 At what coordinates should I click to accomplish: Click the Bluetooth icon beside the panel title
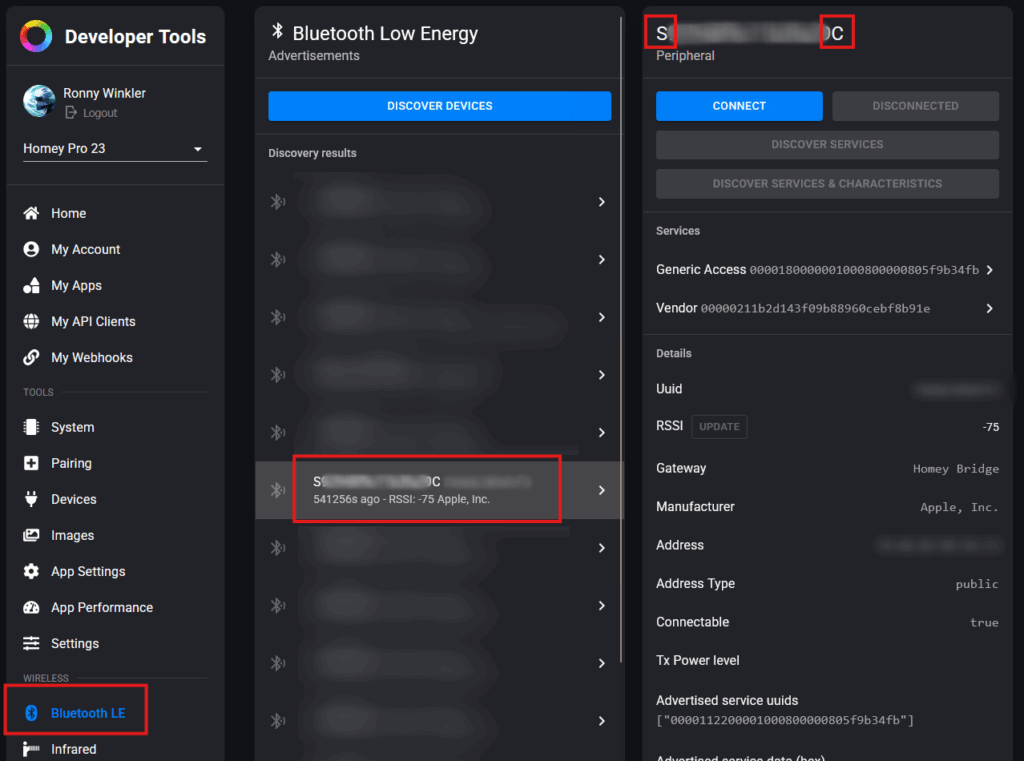tap(278, 31)
